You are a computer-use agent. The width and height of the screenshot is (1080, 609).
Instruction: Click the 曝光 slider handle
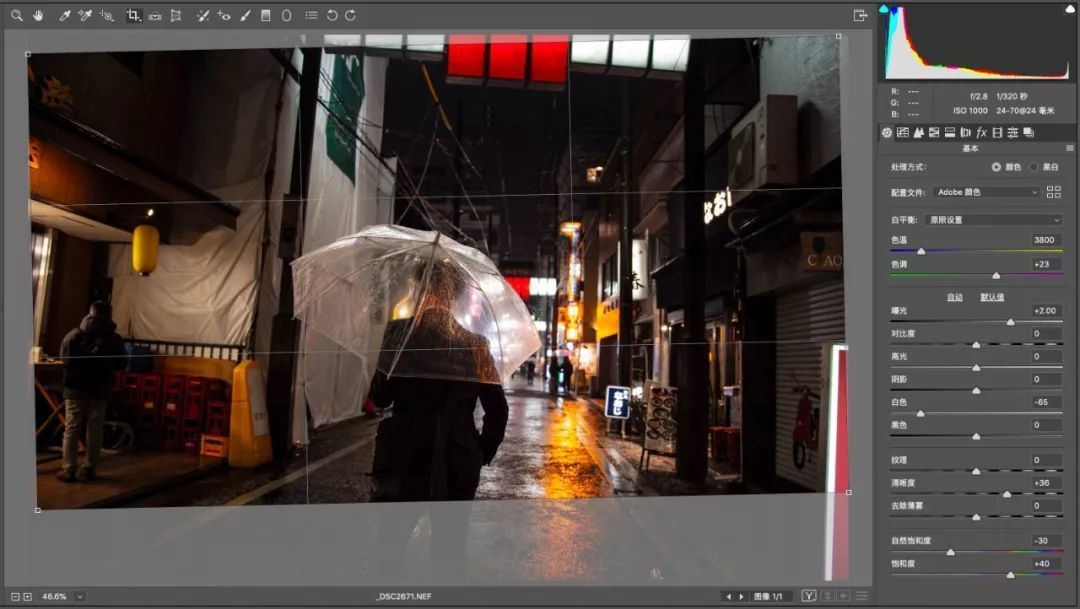(x=1010, y=322)
